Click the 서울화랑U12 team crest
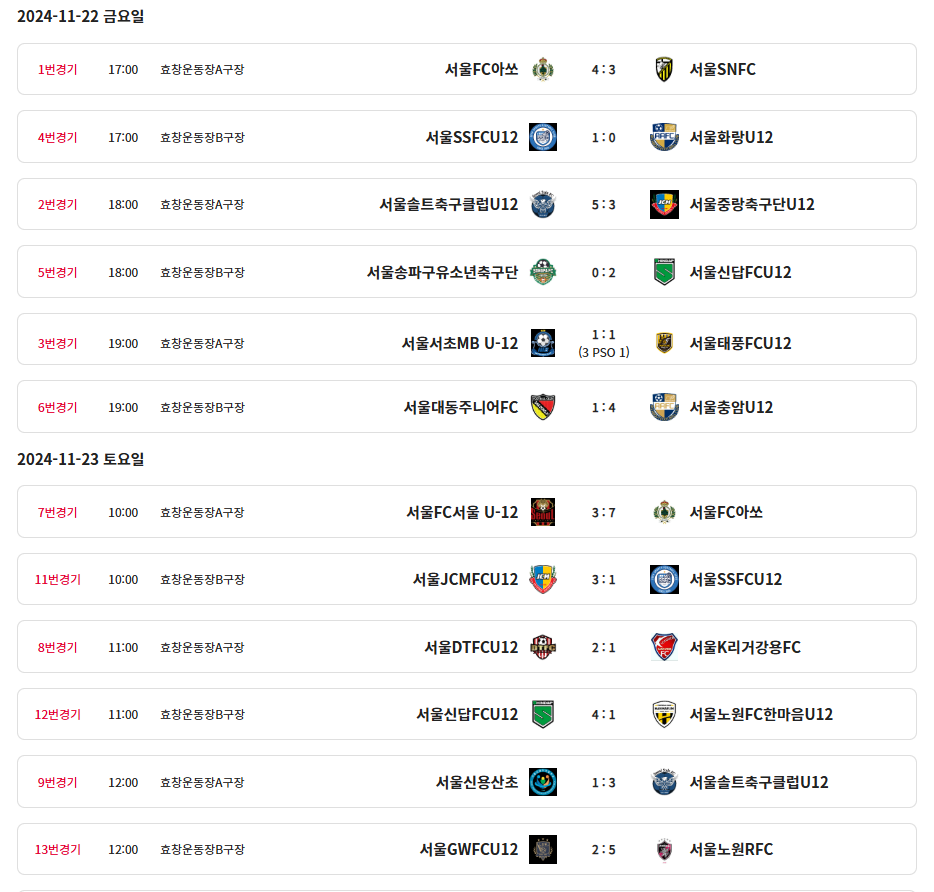This screenshot has width=934, height=892. click(664, 137)
